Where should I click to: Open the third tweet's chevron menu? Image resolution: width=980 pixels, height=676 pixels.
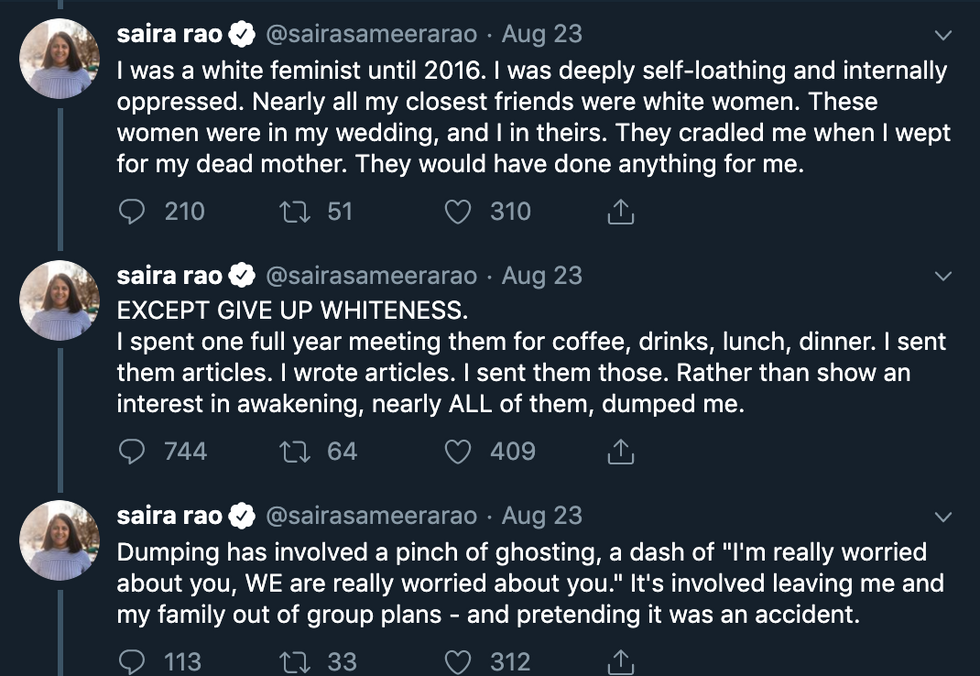coord(942,517)
